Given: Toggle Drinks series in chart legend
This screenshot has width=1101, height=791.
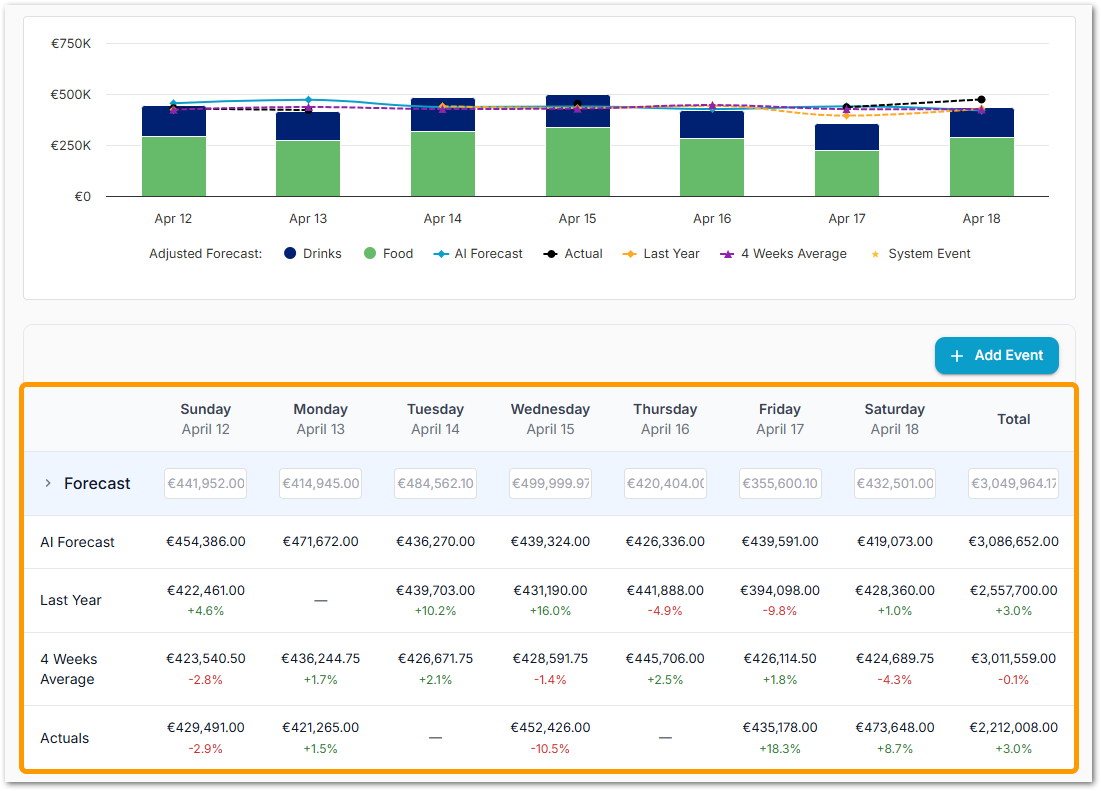Looking at the screenshot, I should (x=313, y=254).
